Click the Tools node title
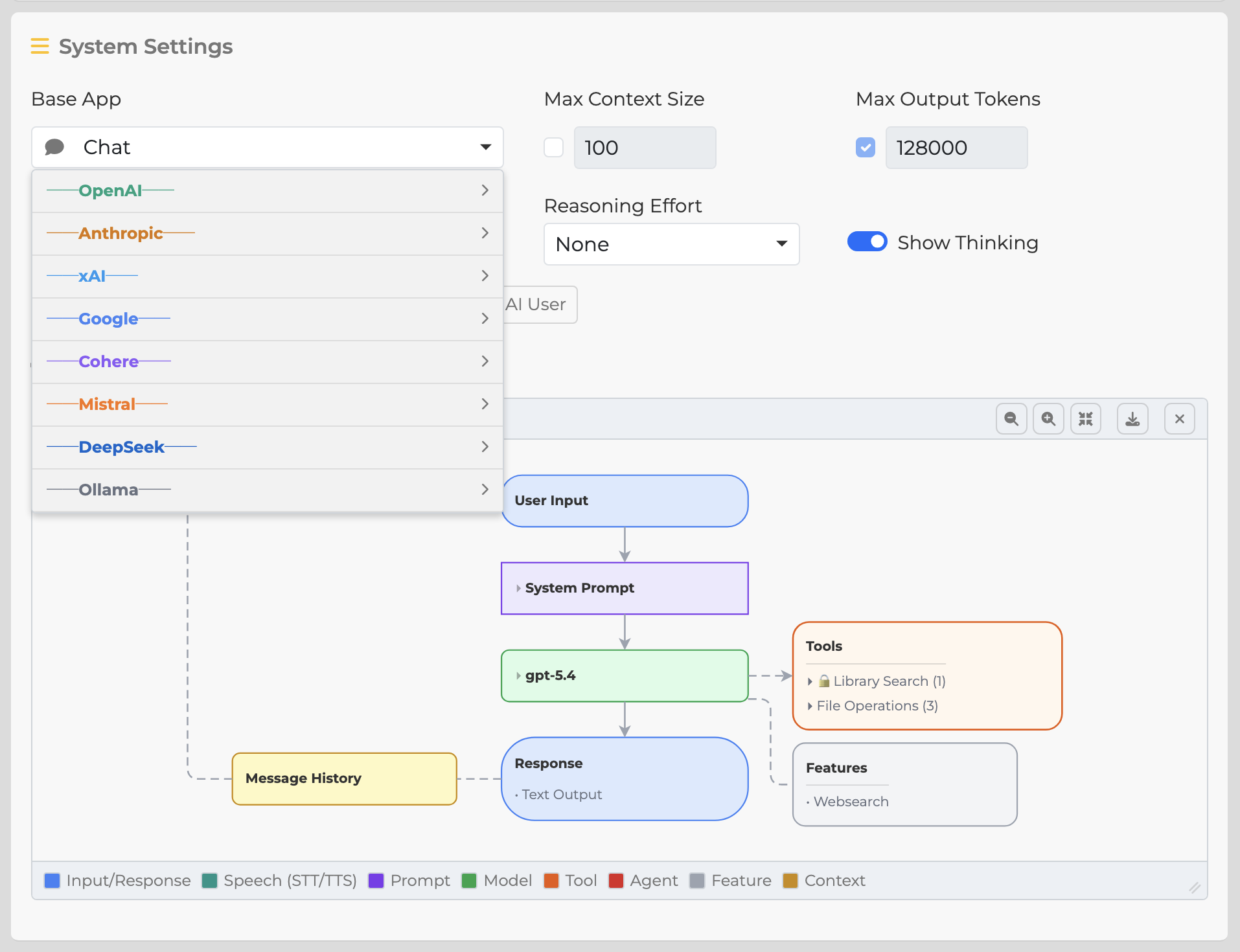This screenshot has height=952, width=1240. pos(824,646)
